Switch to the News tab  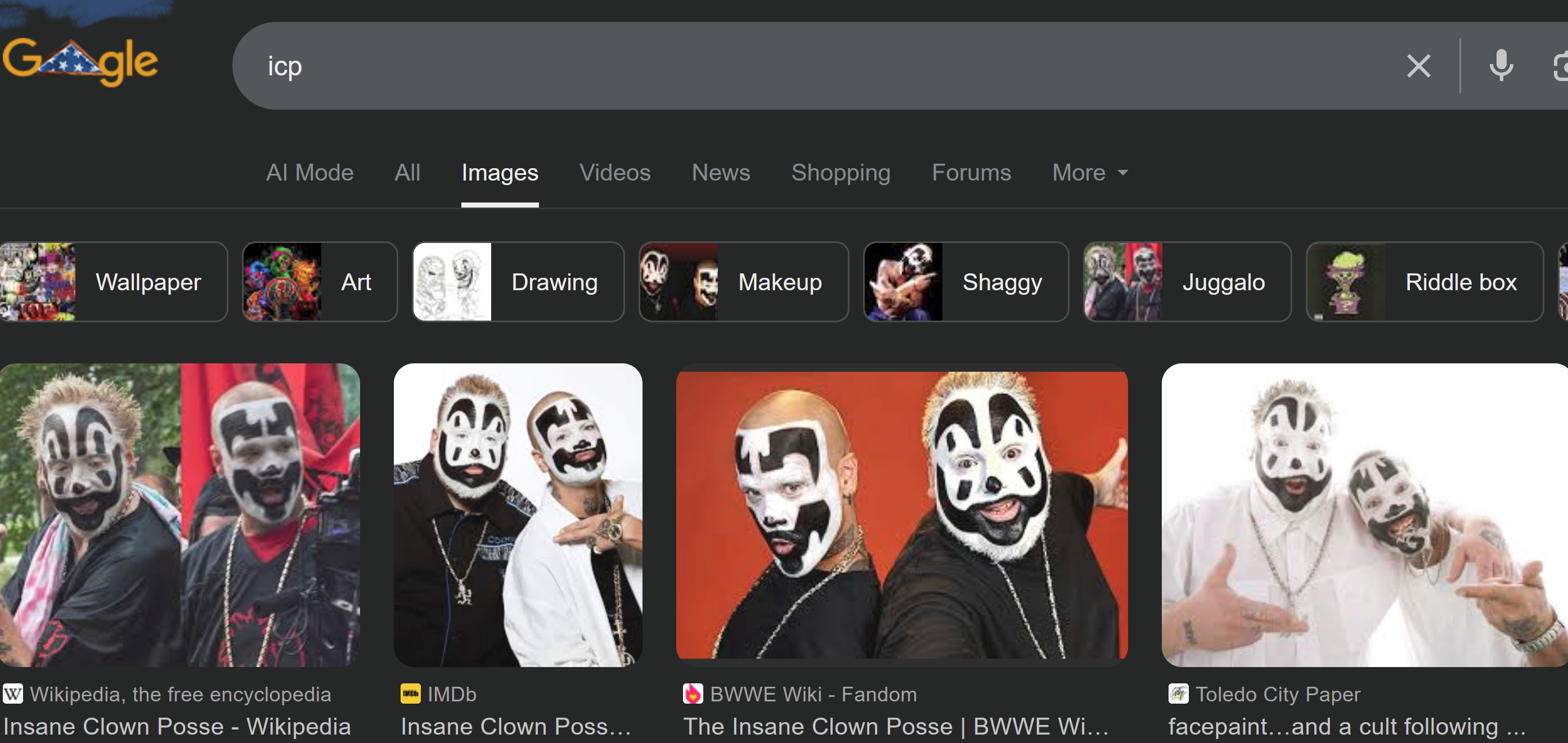coord(720,173)
